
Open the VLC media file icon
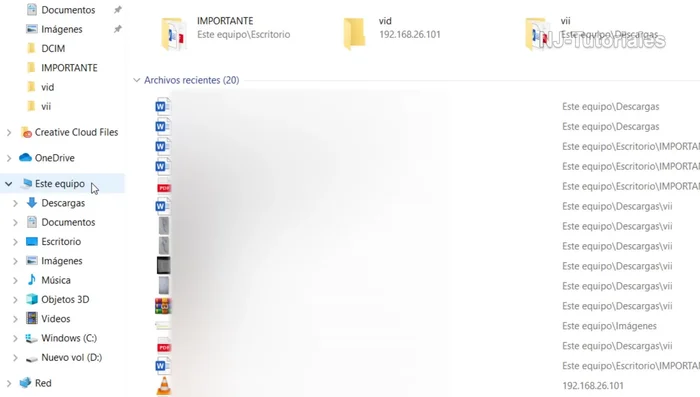pyautogui.click(x=164, y=386)
